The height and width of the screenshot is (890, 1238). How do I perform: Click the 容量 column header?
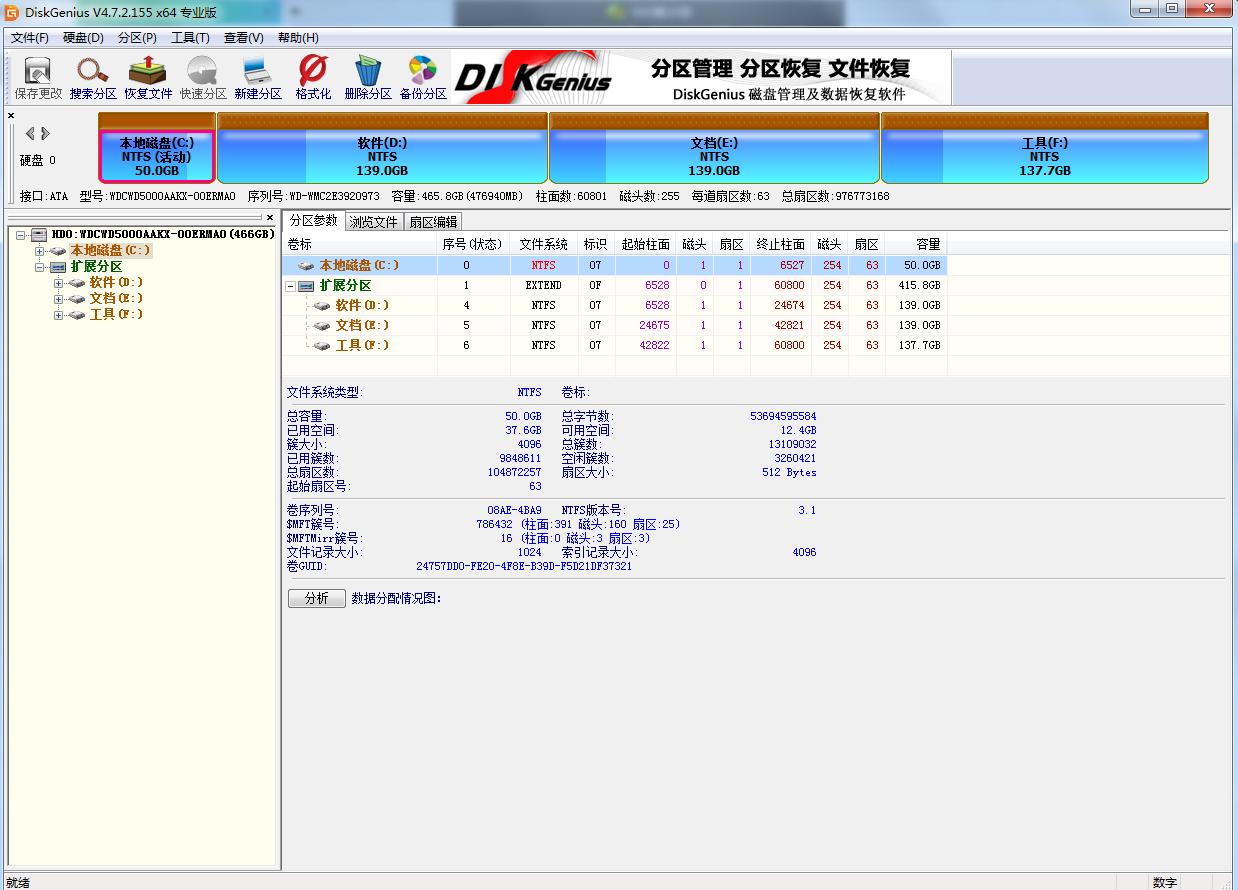click(x=916, y=244)
